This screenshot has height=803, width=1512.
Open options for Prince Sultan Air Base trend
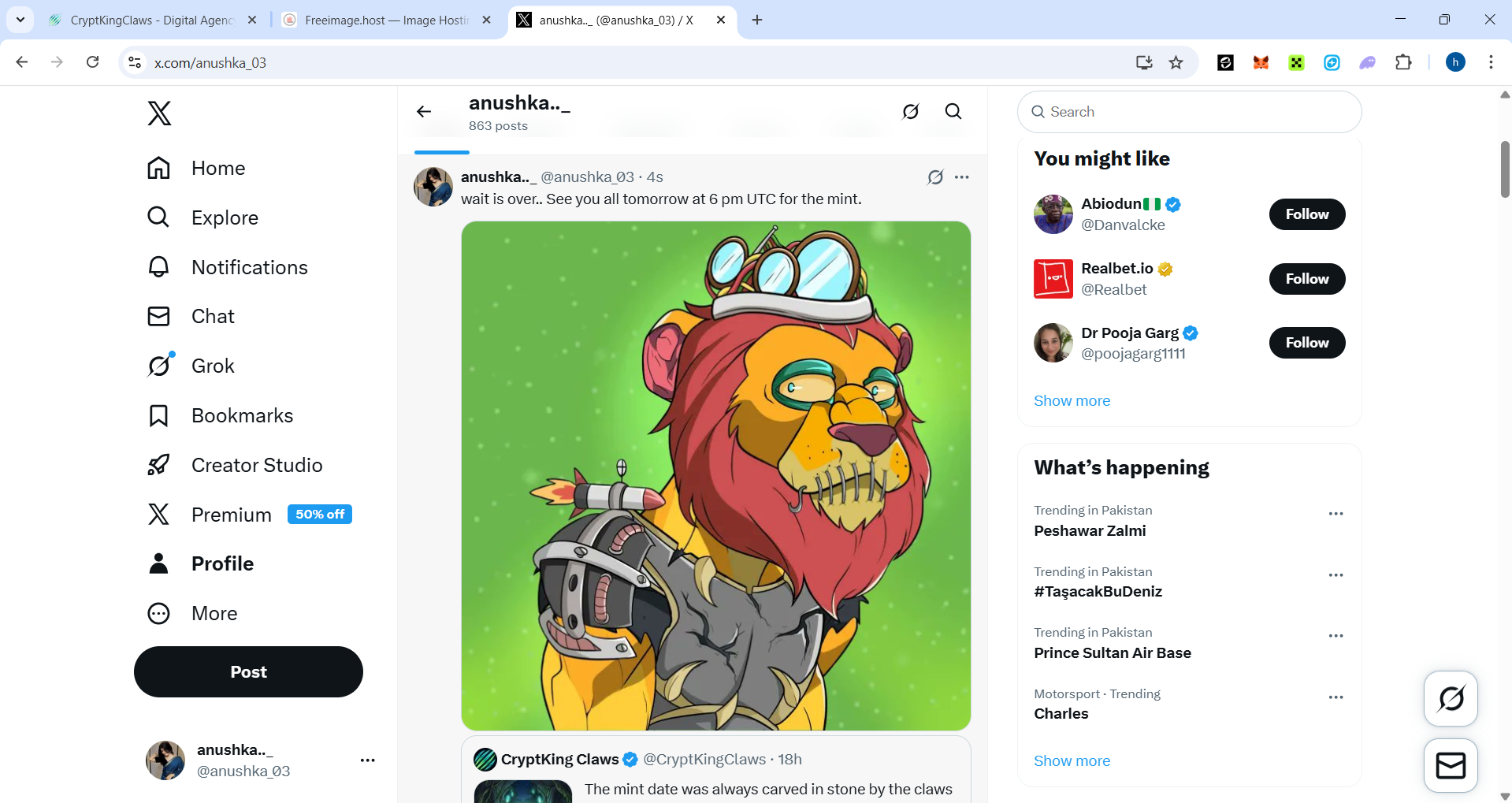tap(1336, 636)
